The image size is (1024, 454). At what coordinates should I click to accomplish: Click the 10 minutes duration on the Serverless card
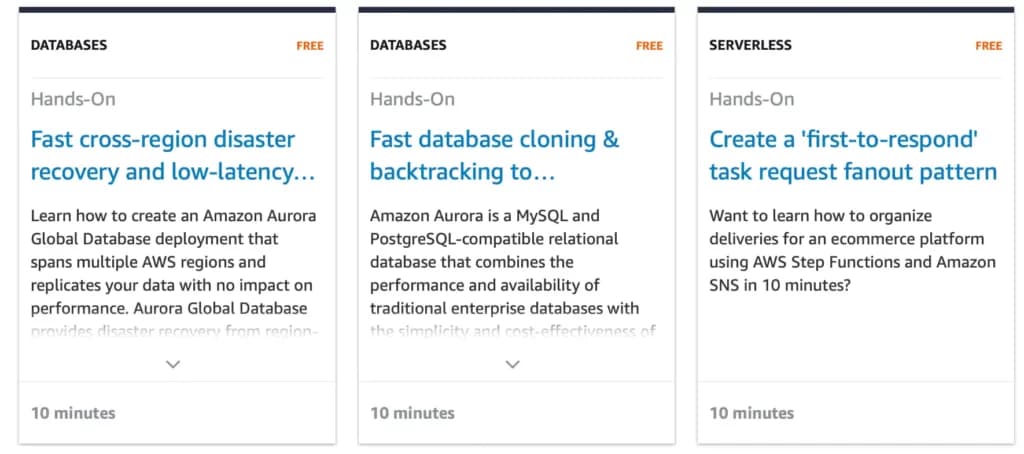752,412
